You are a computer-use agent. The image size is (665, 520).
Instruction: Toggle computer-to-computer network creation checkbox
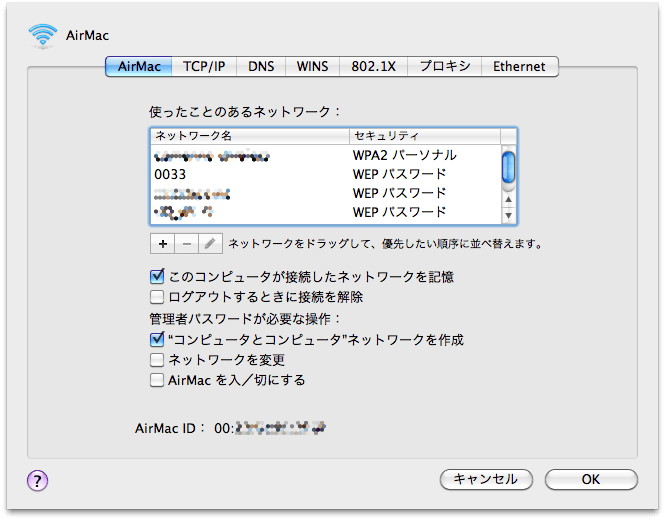coord(157,339)
